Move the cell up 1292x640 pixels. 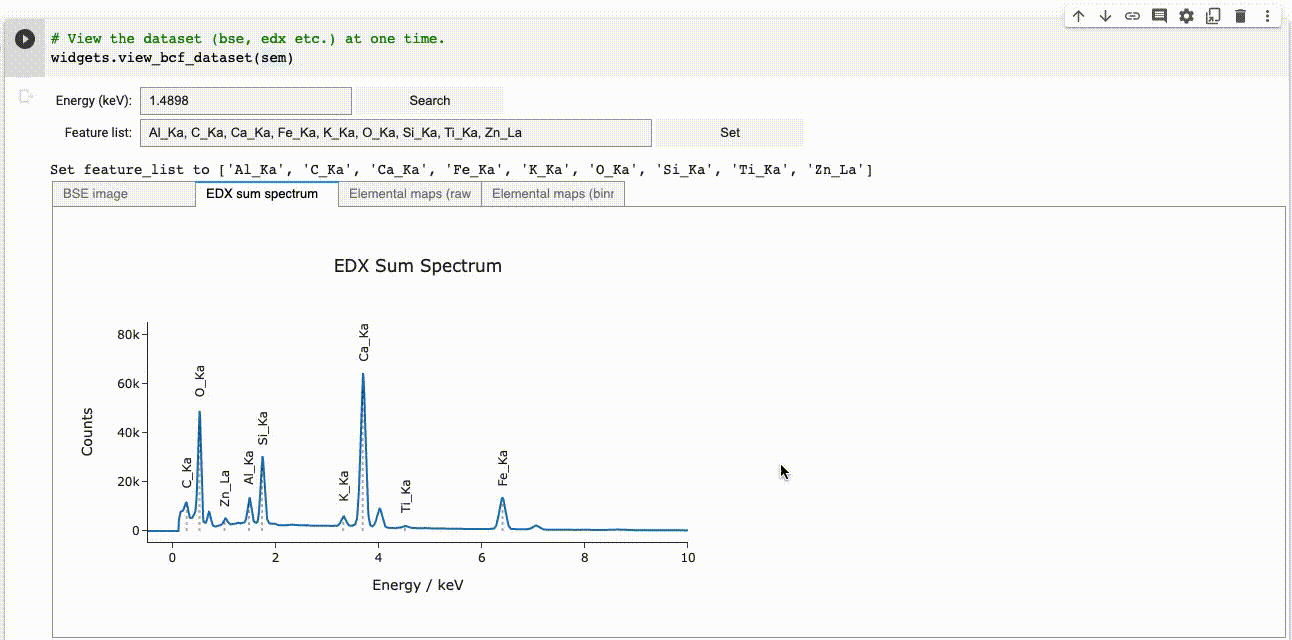point(1078,16)
